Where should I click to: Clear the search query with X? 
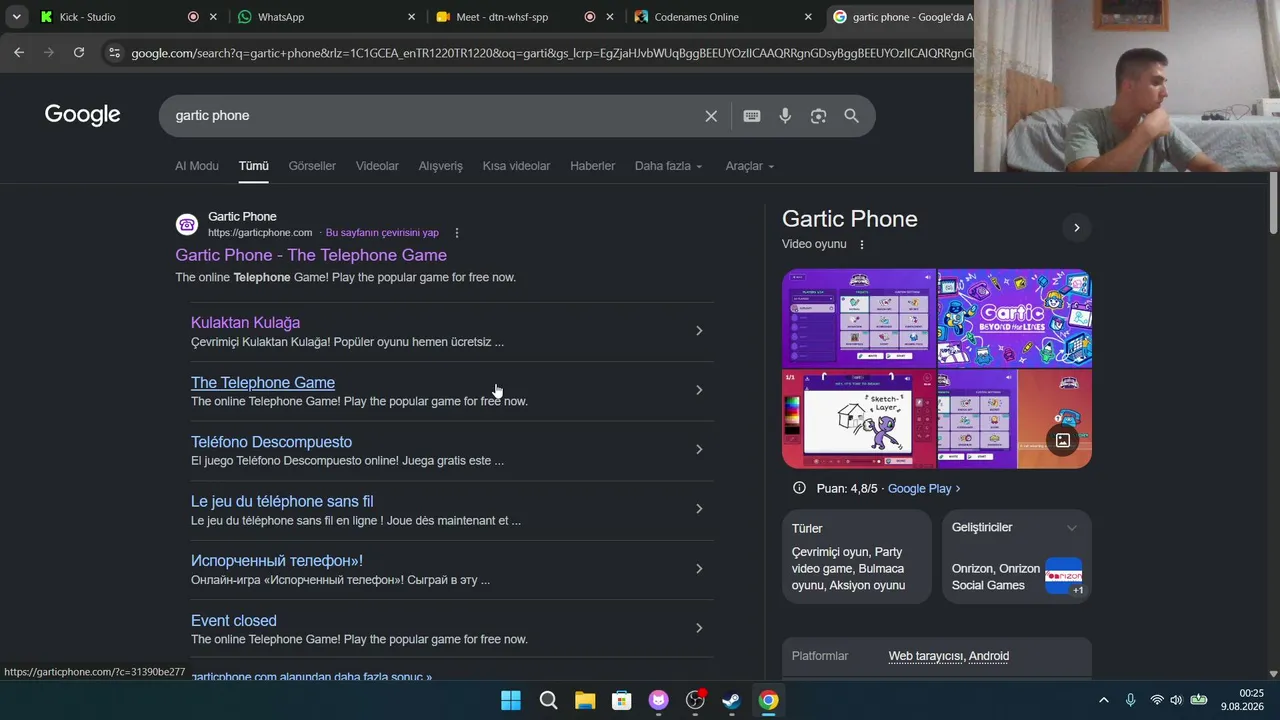[x=711, y=116]
